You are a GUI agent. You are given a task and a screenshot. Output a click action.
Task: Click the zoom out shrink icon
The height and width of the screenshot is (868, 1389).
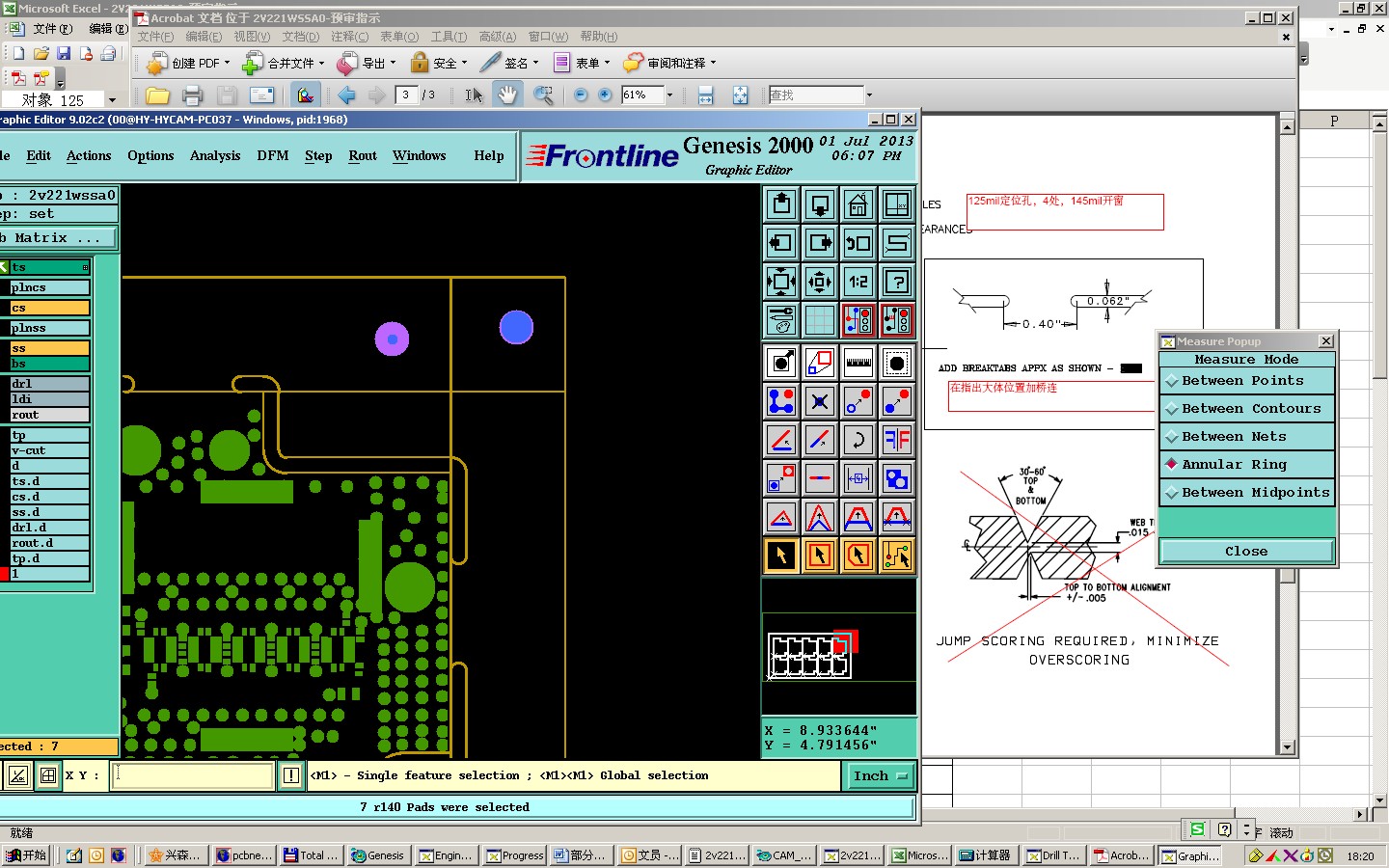tap(820, 282)
